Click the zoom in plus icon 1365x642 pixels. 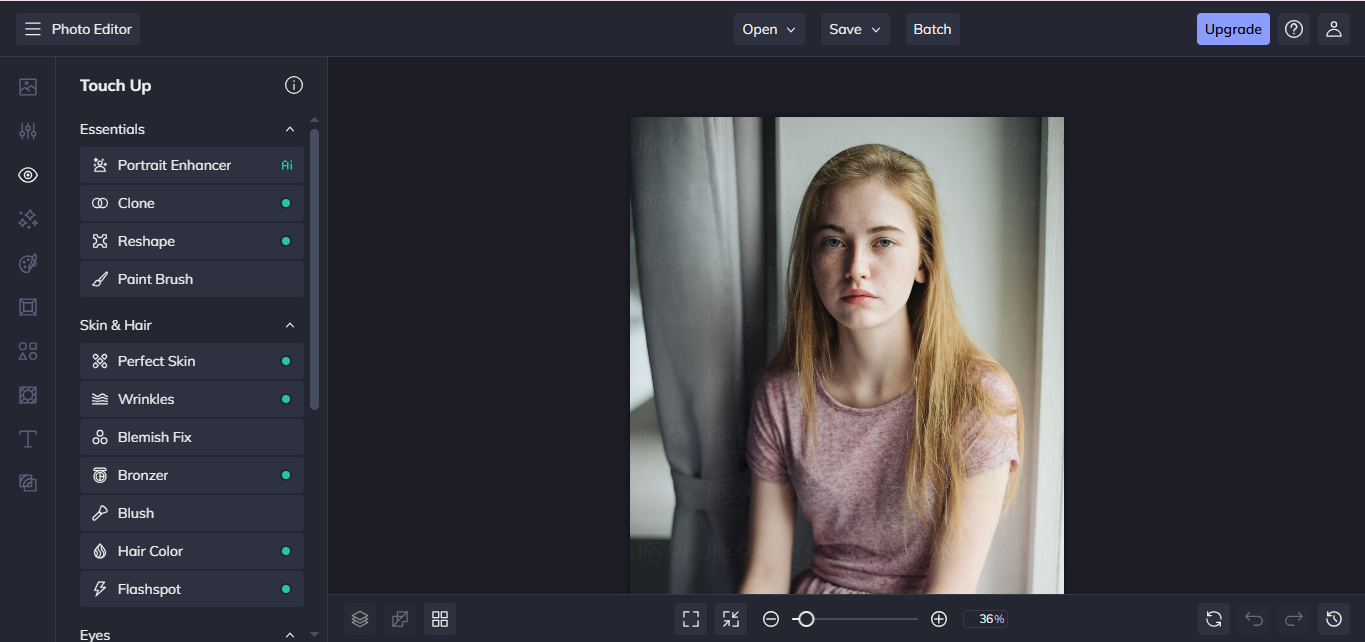click(938, 619)
